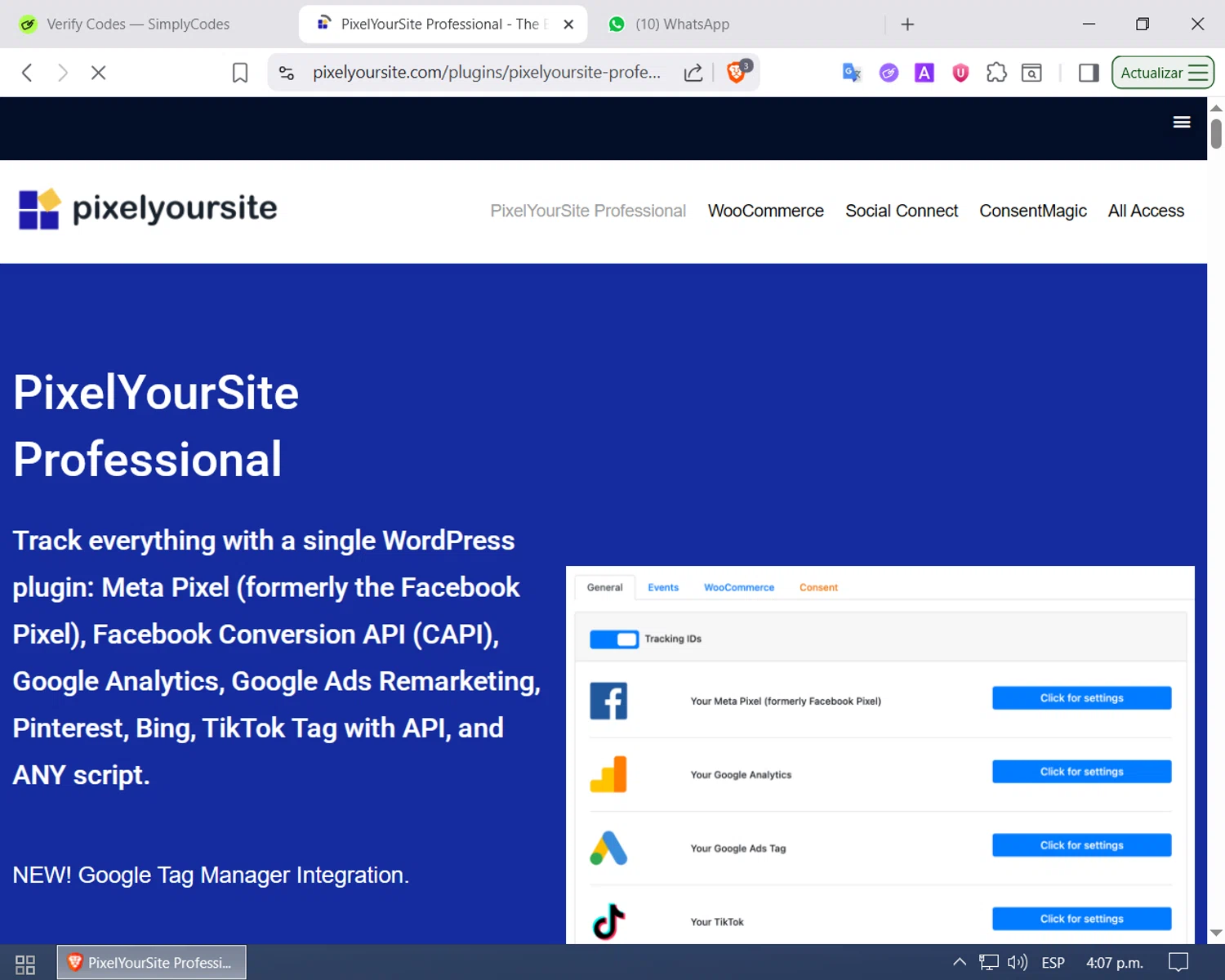Open the extensions puzzle menu

click(996, 73)
